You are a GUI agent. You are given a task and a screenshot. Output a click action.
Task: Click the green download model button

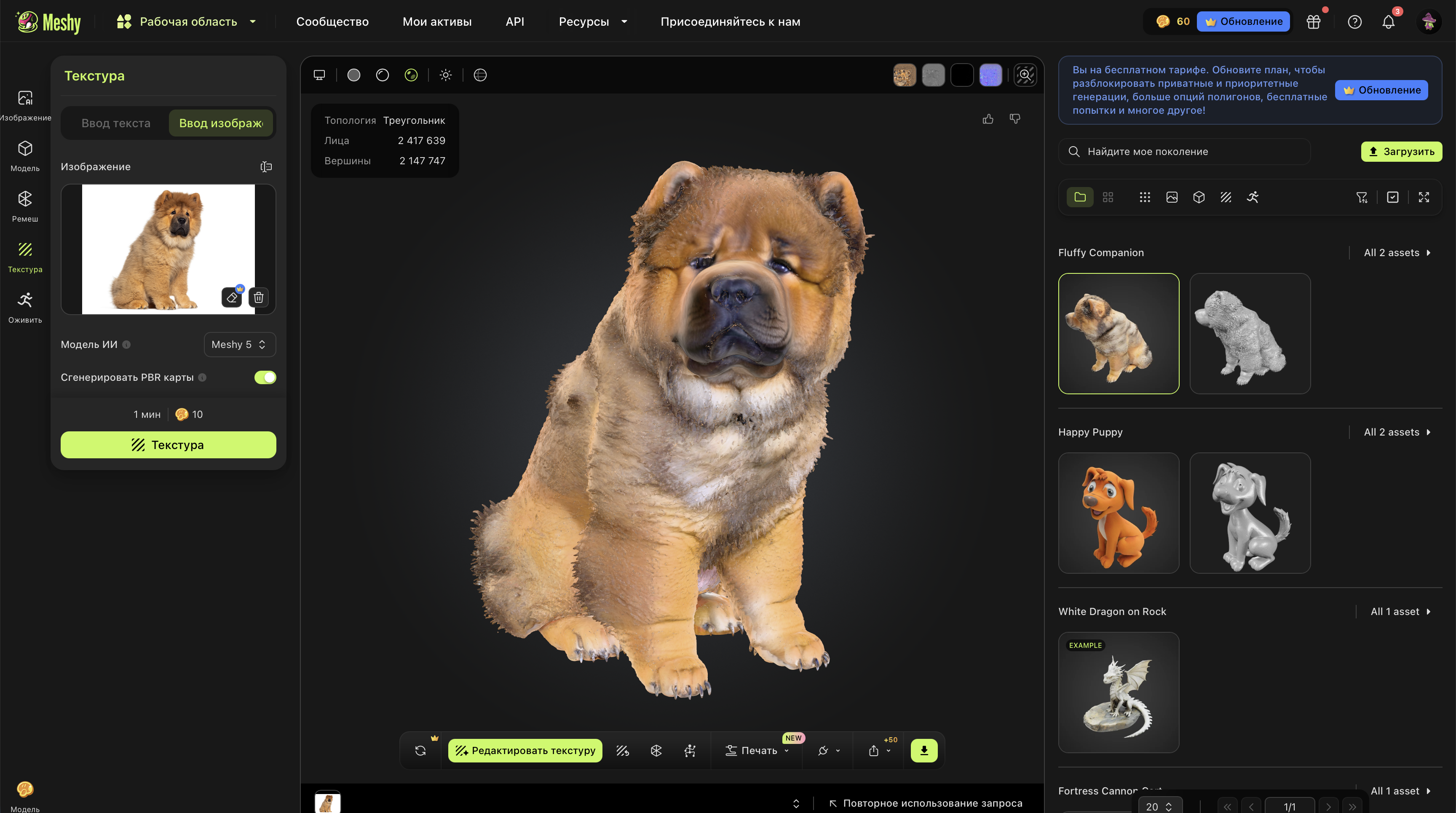pos(923,750)
